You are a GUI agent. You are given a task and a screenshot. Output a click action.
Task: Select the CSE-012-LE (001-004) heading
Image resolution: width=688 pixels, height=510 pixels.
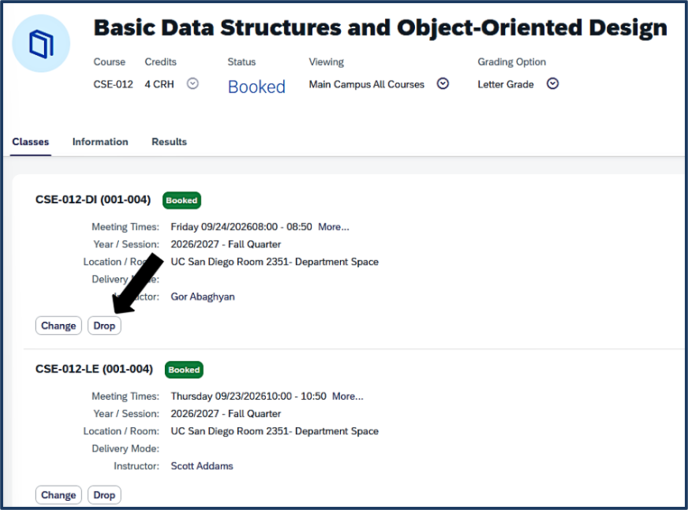(x=94, y=369)
